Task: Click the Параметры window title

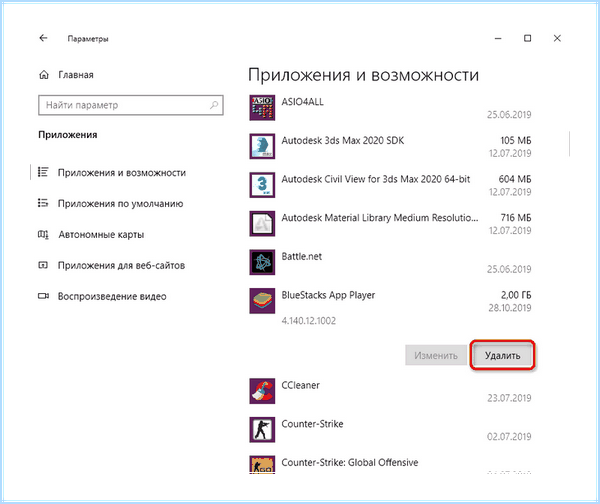Action: click(x=88, y=39)
